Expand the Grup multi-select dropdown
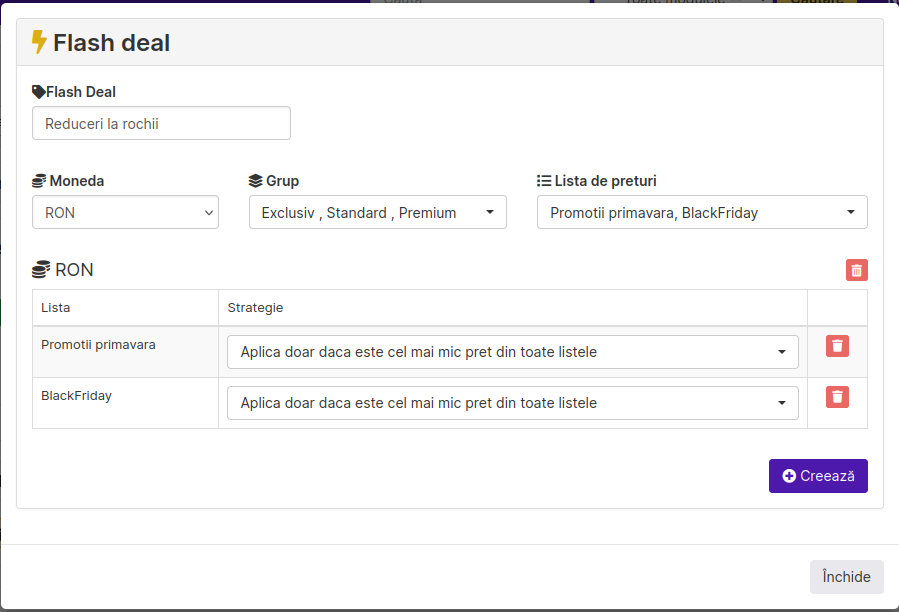Image resolution: width=899 pixels, height=612 pixels. 377,212
